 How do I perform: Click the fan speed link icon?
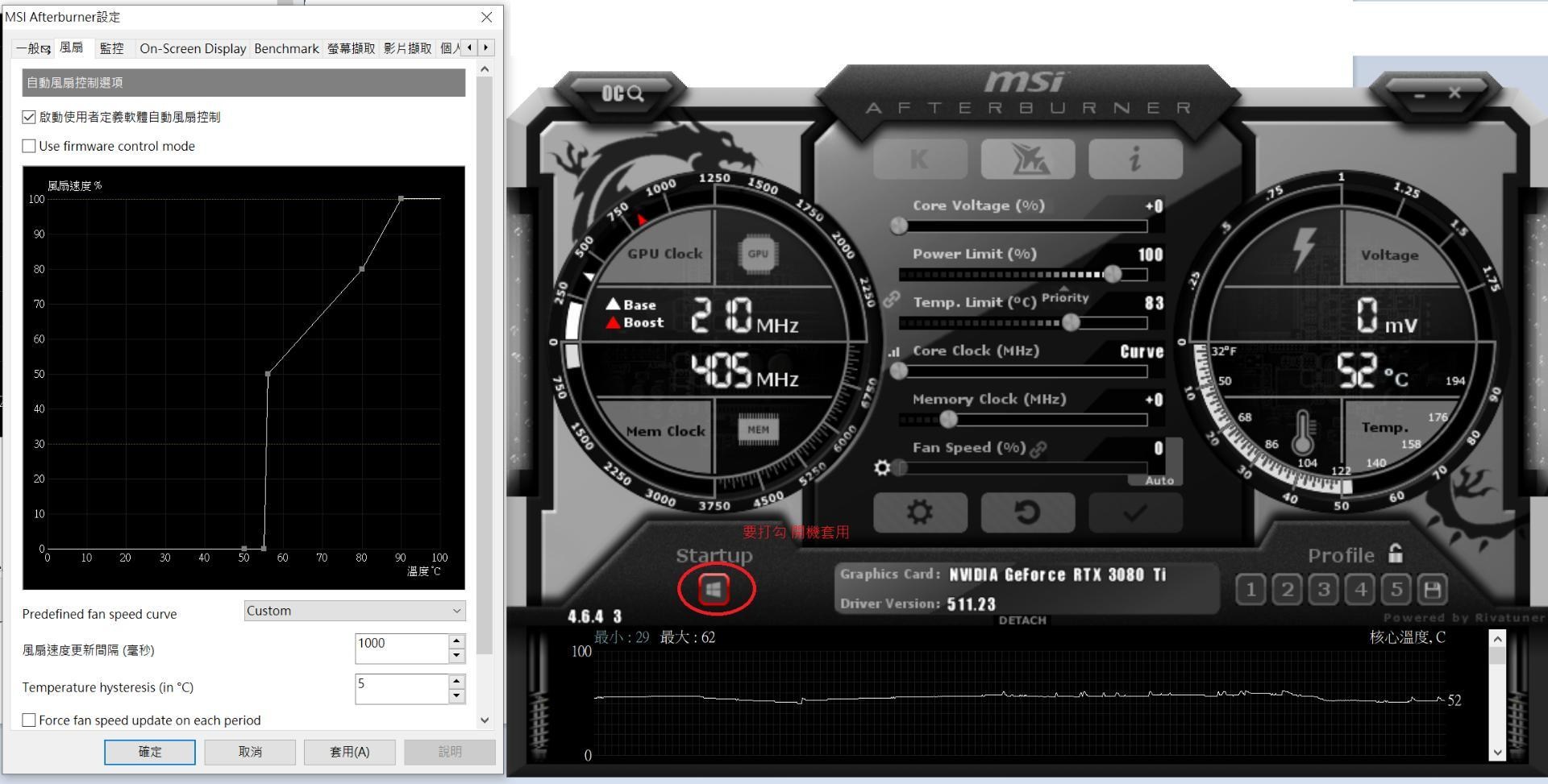pos(1038,450)
